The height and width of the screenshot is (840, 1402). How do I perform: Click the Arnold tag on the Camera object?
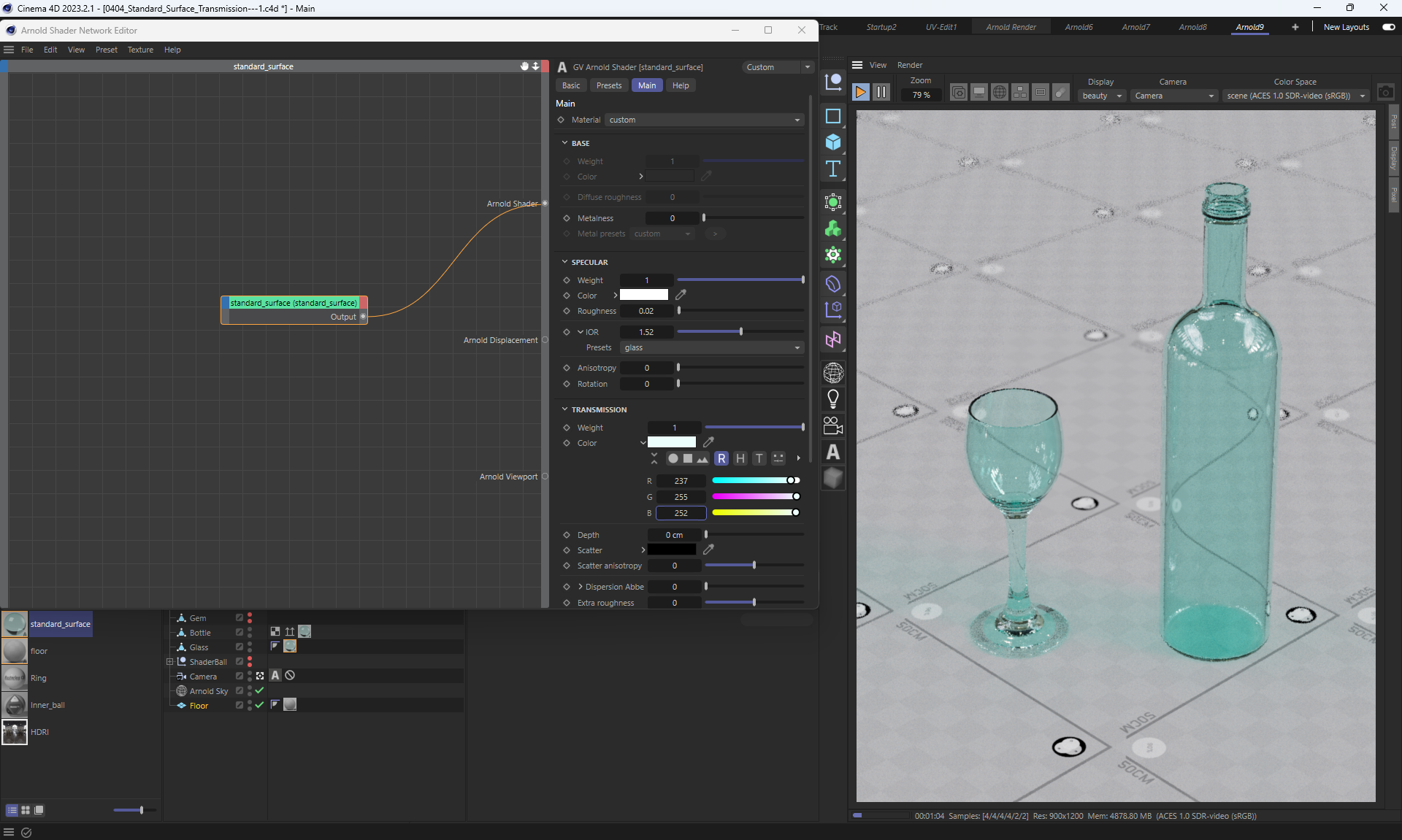(x=275, y=676)
